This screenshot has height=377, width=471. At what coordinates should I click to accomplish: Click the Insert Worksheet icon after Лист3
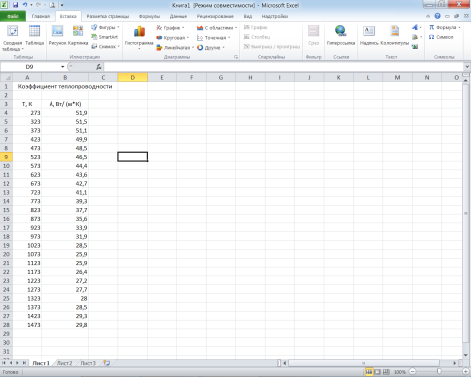107,363
